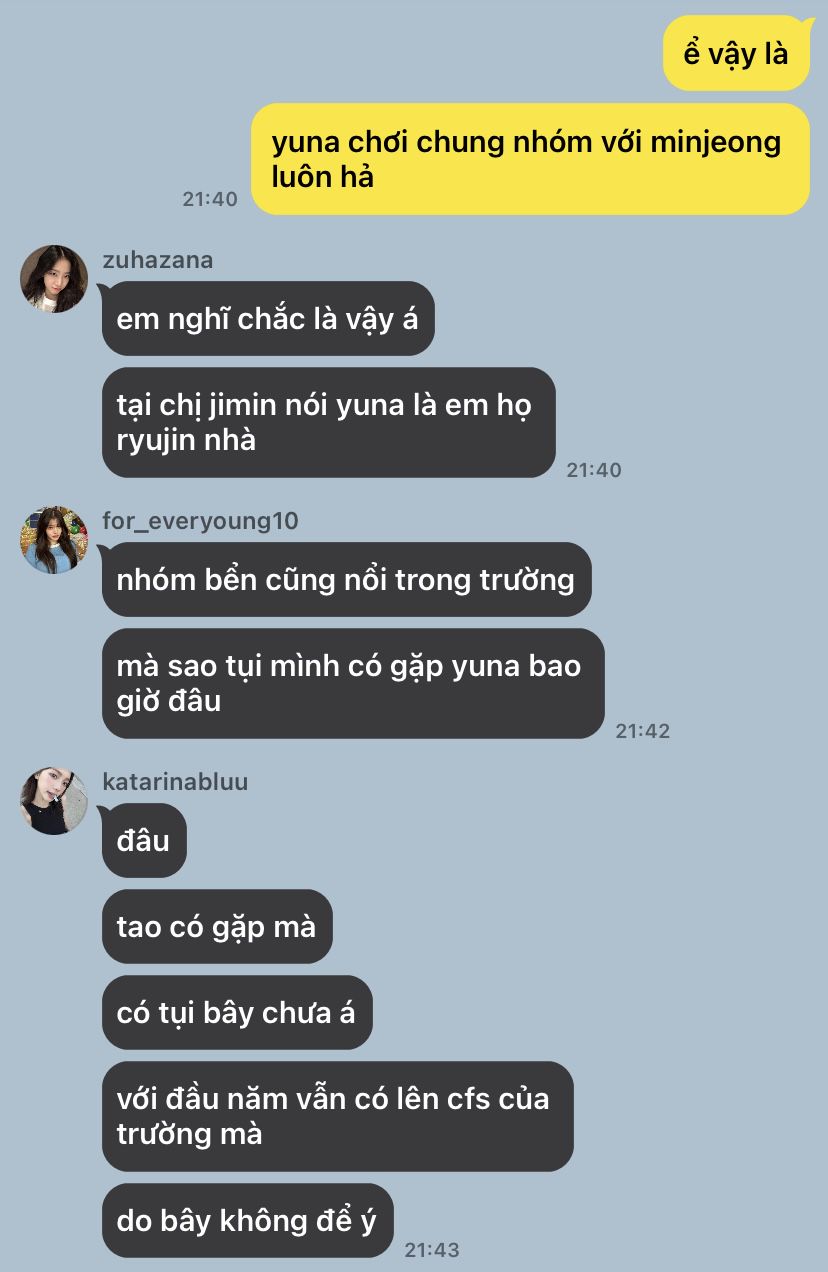Screen dimensions: 828x1272
Task: Tap message about cfs của trường
Action: pyautogui.click(x=337, y=1116)
